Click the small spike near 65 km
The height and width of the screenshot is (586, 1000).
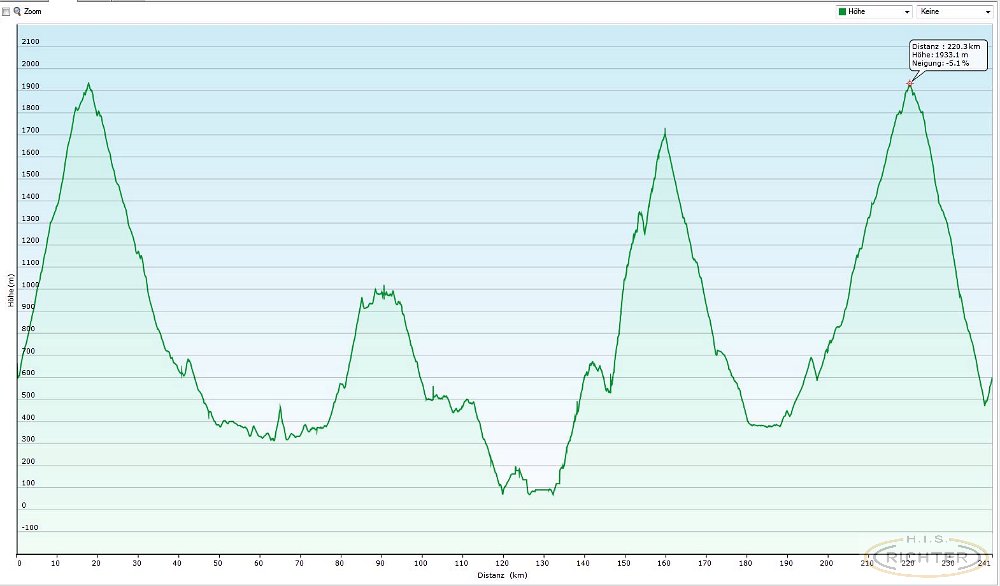[280, 406]
